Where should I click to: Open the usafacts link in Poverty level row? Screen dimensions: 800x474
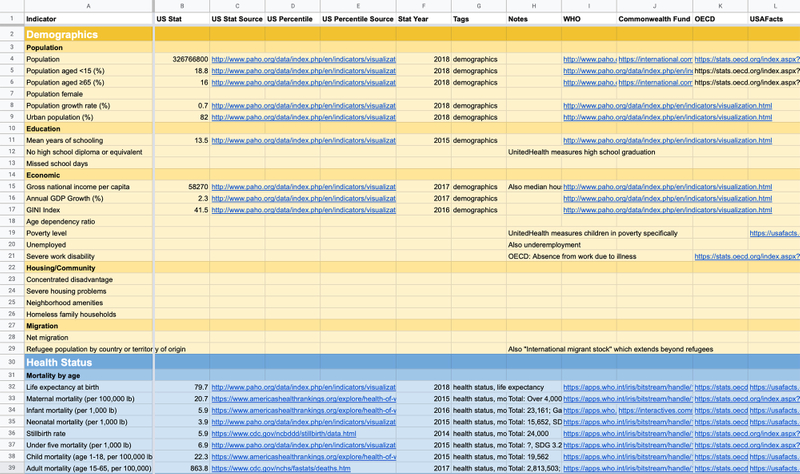774,233
